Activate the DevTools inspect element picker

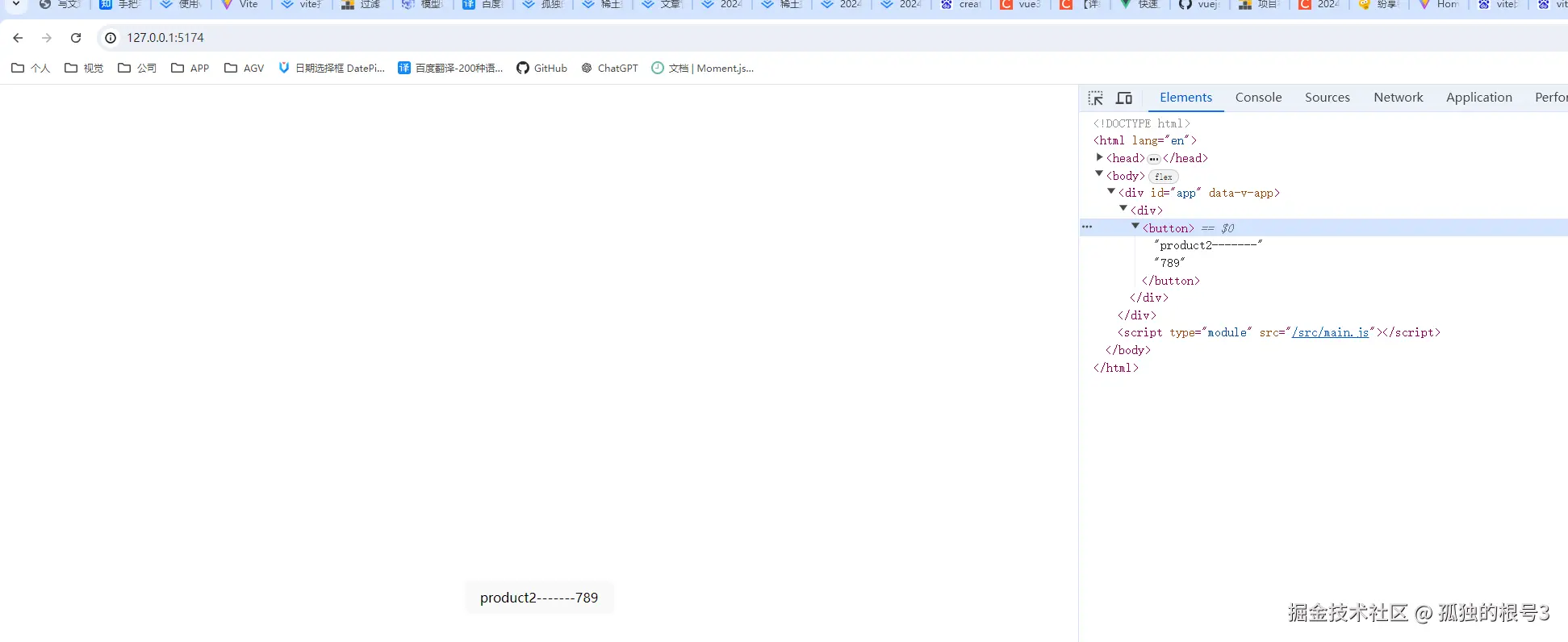pos(1095,98)
